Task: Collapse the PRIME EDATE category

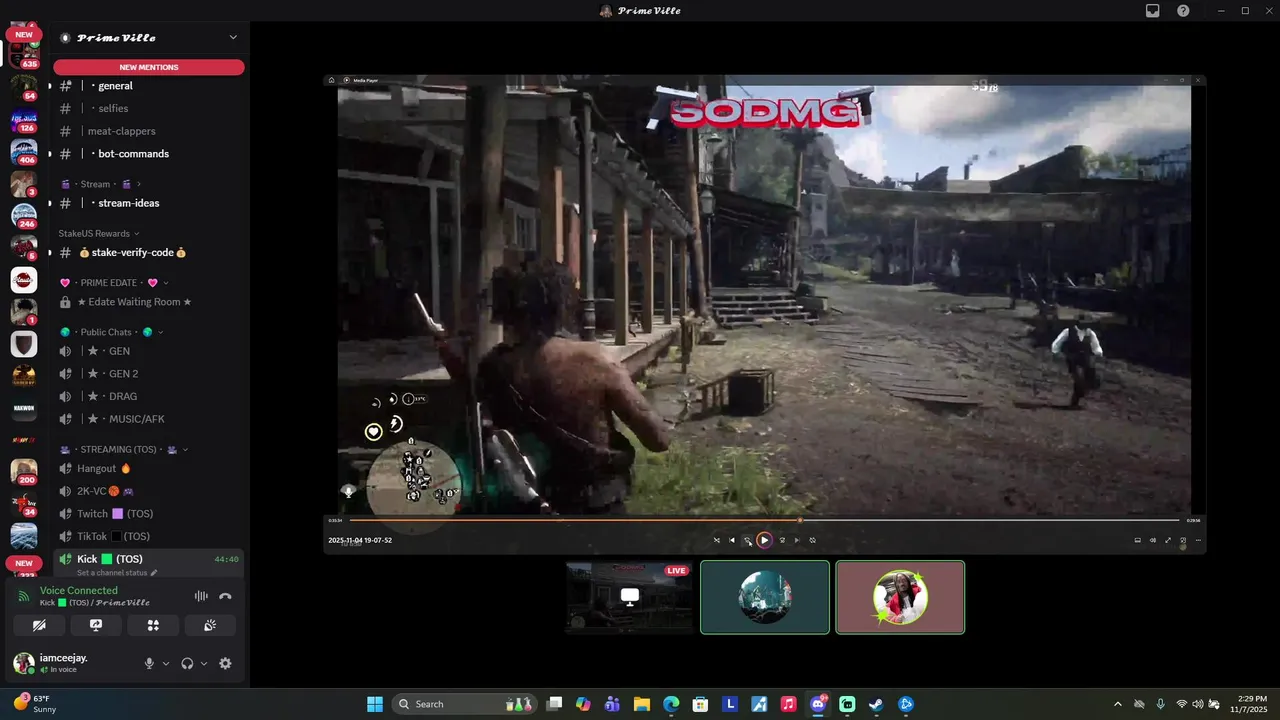Action: [x=114, y=283]
